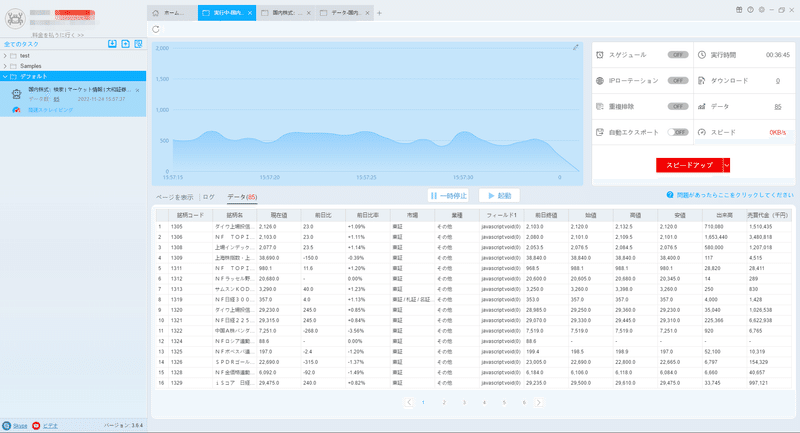Click the data count 85 in right panel
The image size is (800, 433).
(778, 107)
